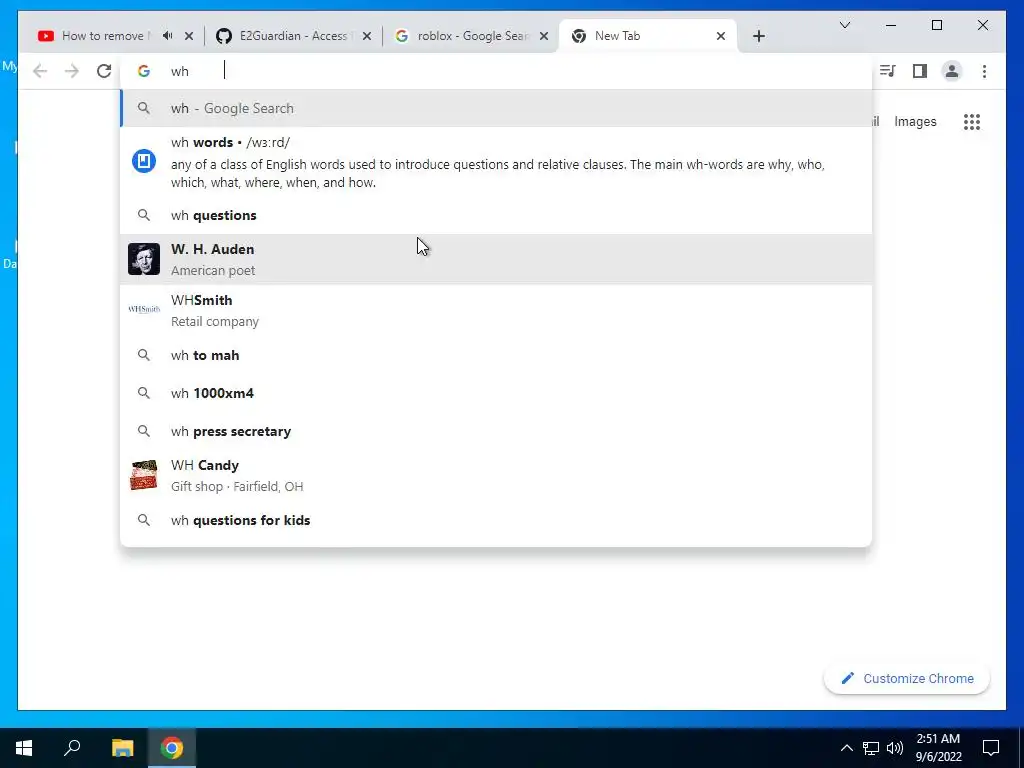This screenshot has width=1024, height=768.
Task: Click the browser back arrow
Action: click(40, 71)
